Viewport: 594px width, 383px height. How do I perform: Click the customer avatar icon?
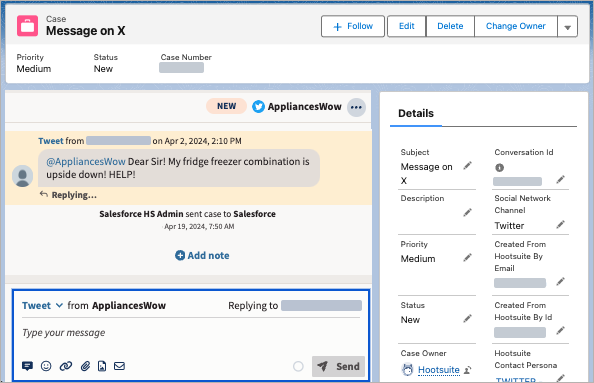point(22,176)
